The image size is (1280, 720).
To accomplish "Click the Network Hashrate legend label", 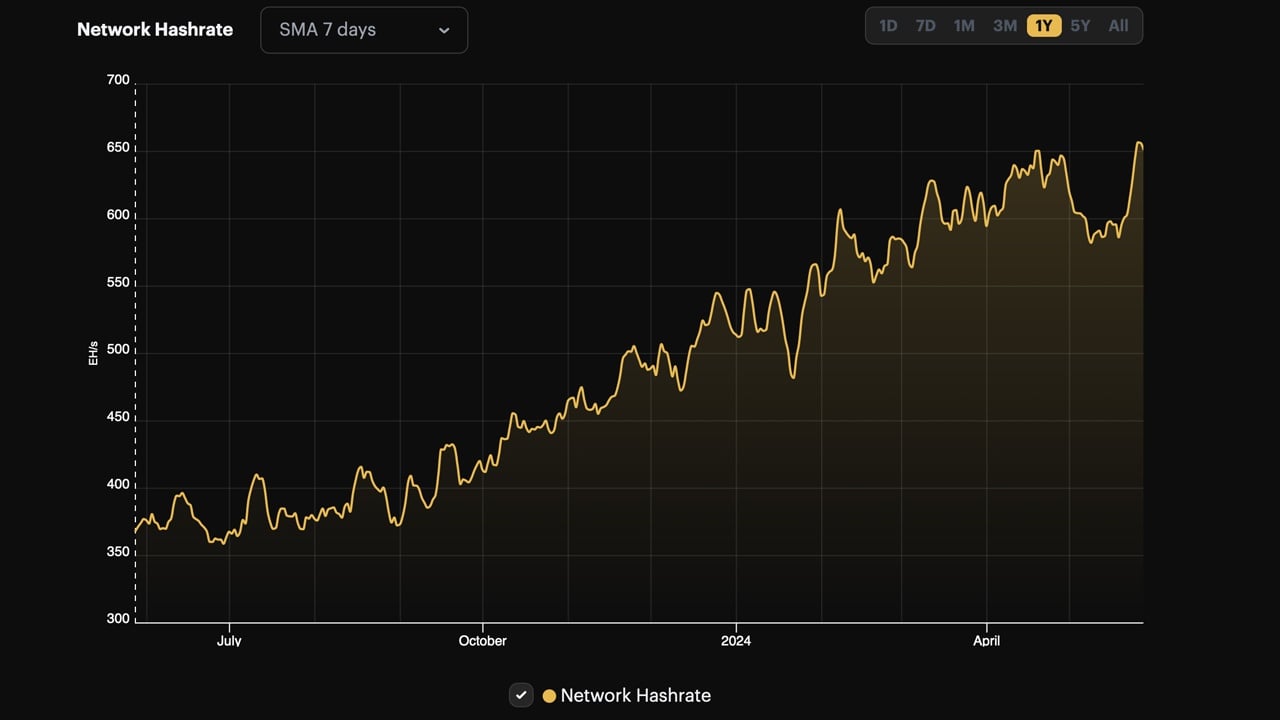I will click(x=635, y=695).
